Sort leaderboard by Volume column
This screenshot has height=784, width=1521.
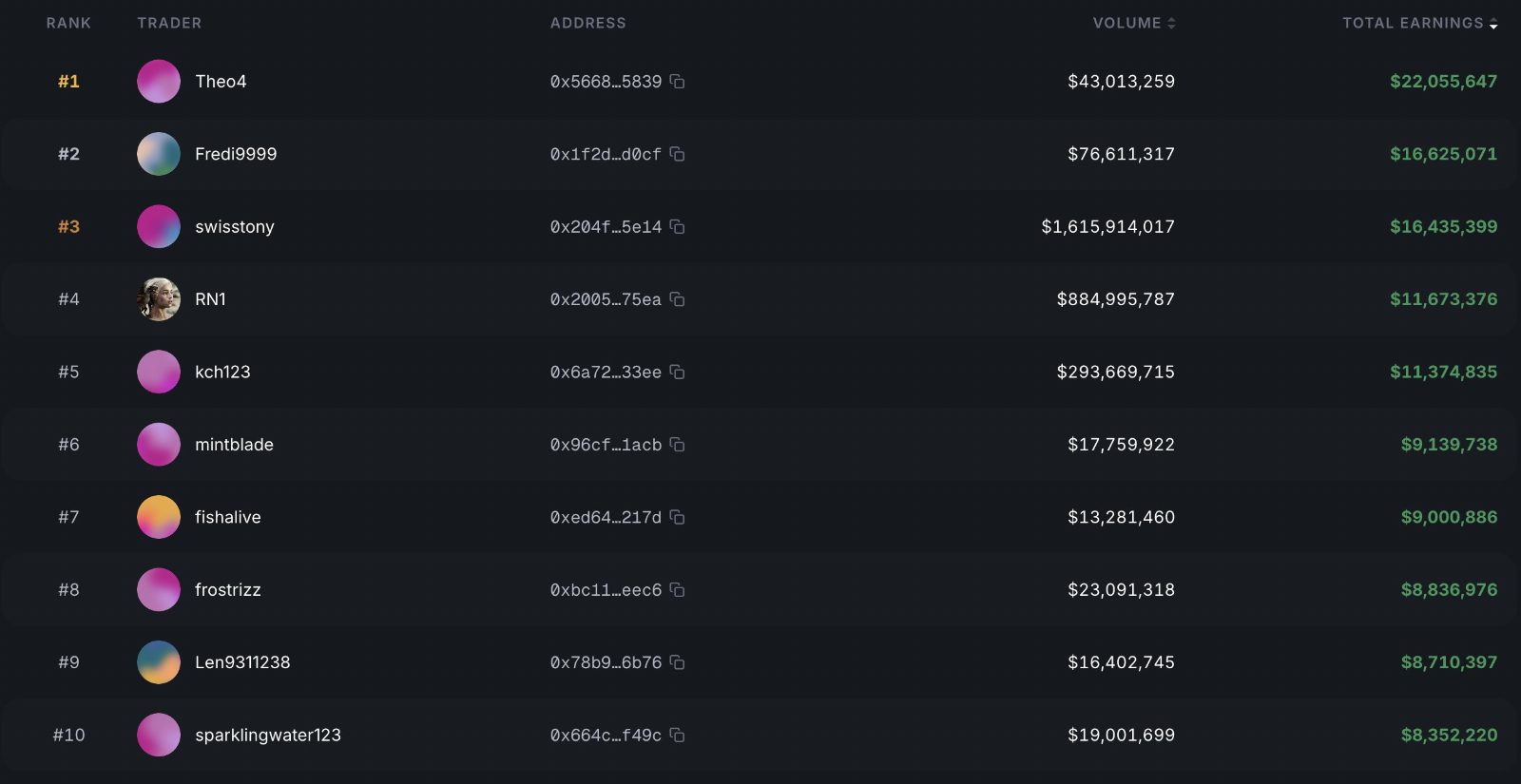[x=1134, y=23]
